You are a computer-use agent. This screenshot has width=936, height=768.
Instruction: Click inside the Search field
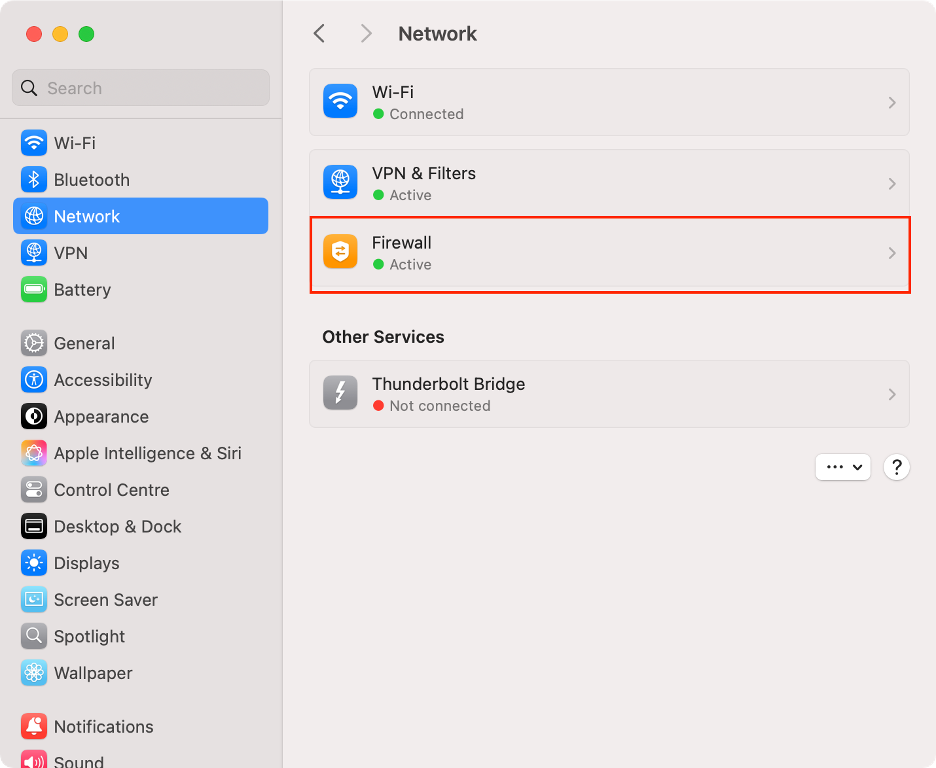click(x=140, y=88)
